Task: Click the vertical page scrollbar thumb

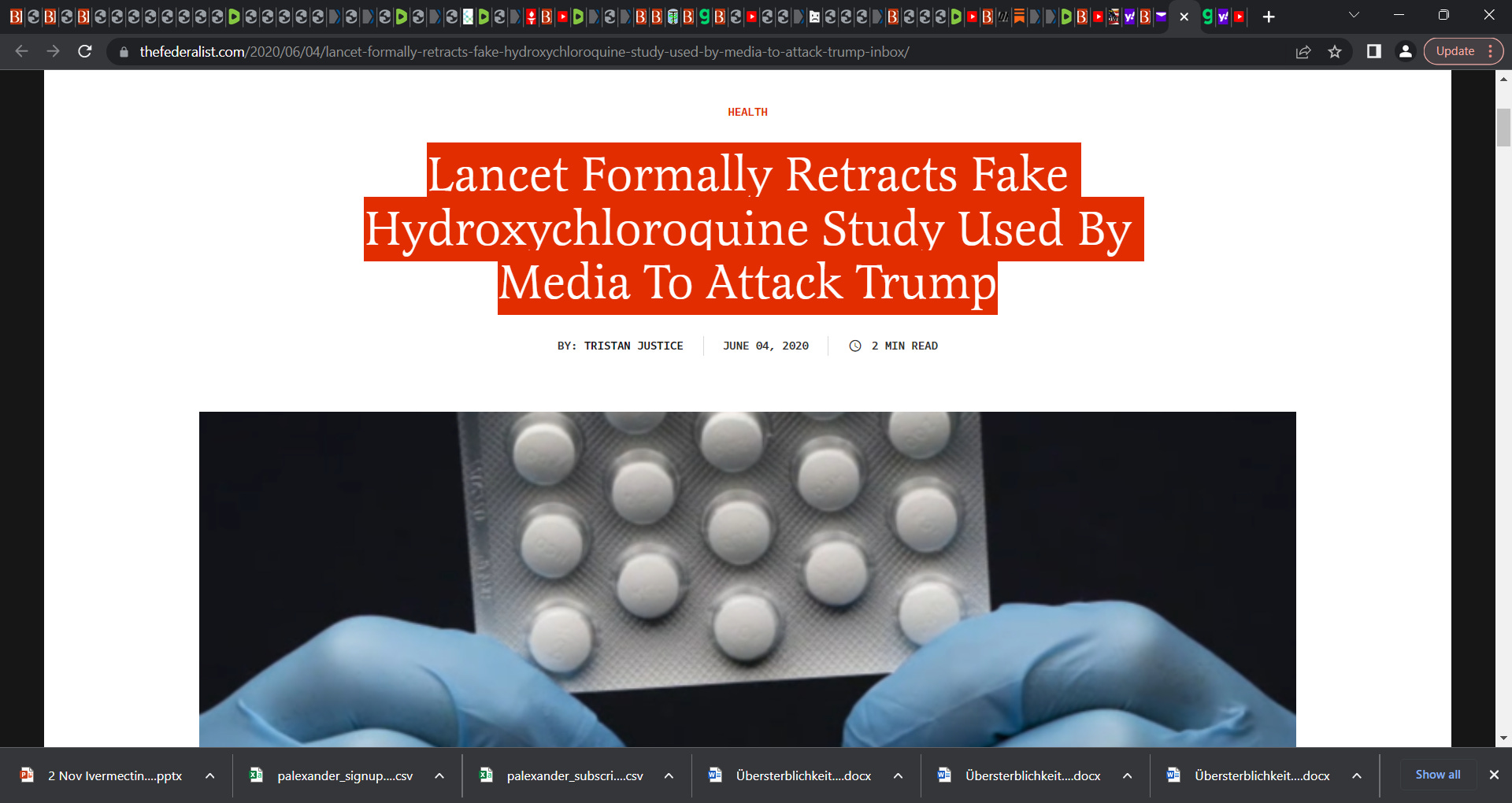Action: coord(1503,128)
